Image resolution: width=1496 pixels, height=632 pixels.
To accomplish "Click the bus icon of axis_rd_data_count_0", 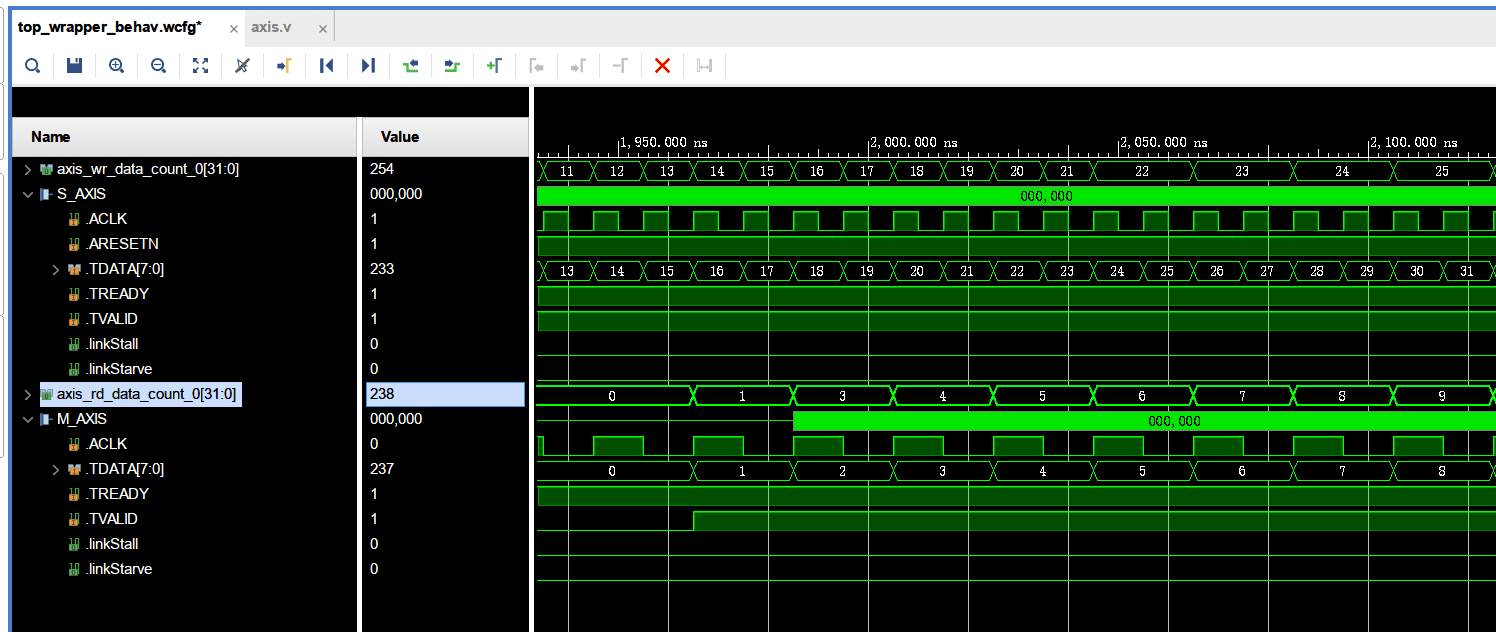I will tap(46, 394).
